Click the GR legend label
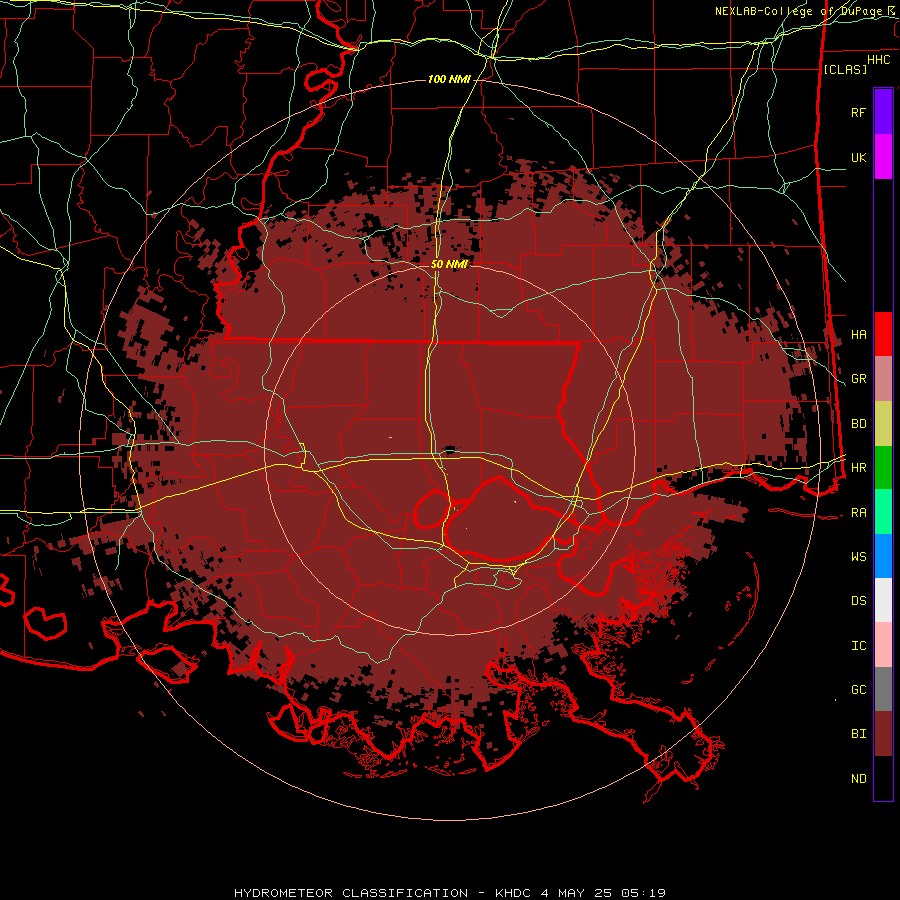Image resolution: width=900 pixels, height=900 pixels. click(x=859, y=379)
